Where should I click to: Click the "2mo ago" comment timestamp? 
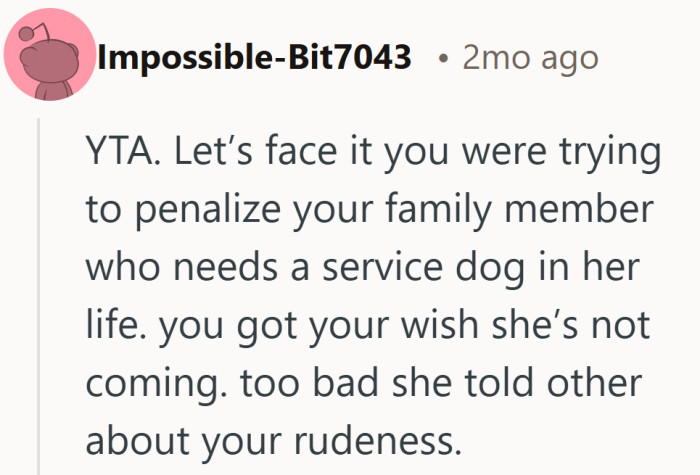530,58
